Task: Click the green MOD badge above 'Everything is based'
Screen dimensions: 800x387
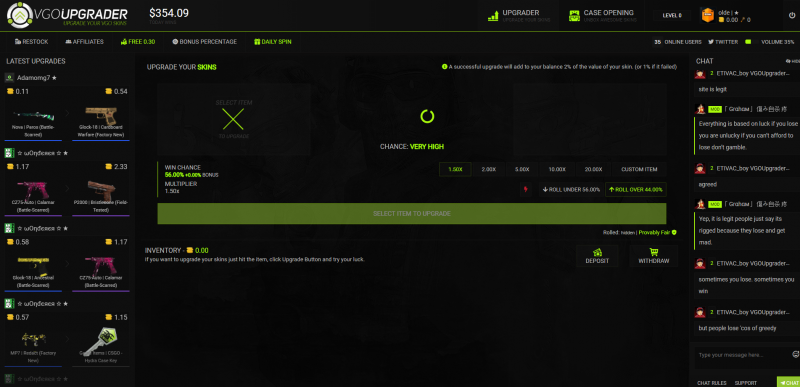Action: tap(715, 109)
